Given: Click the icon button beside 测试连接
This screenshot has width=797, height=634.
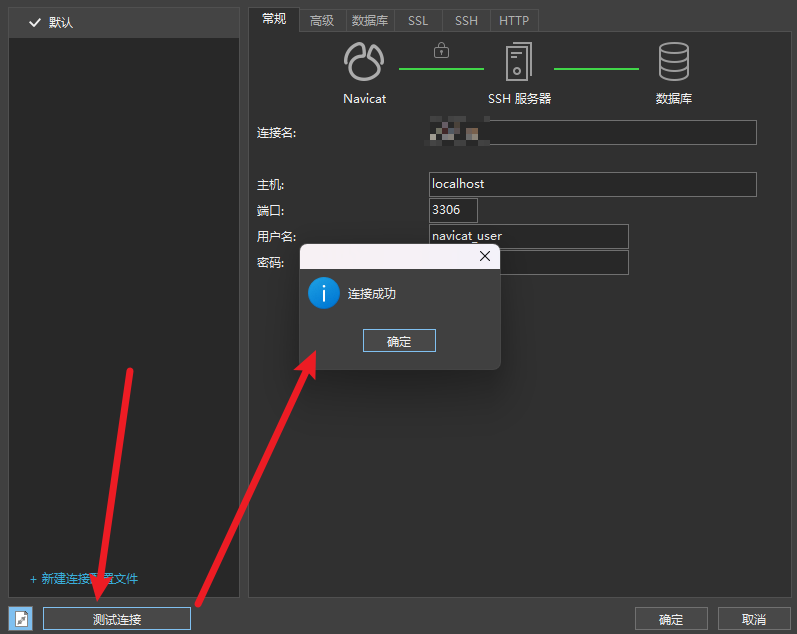Looking at the screenshot, I should (21, 619).
